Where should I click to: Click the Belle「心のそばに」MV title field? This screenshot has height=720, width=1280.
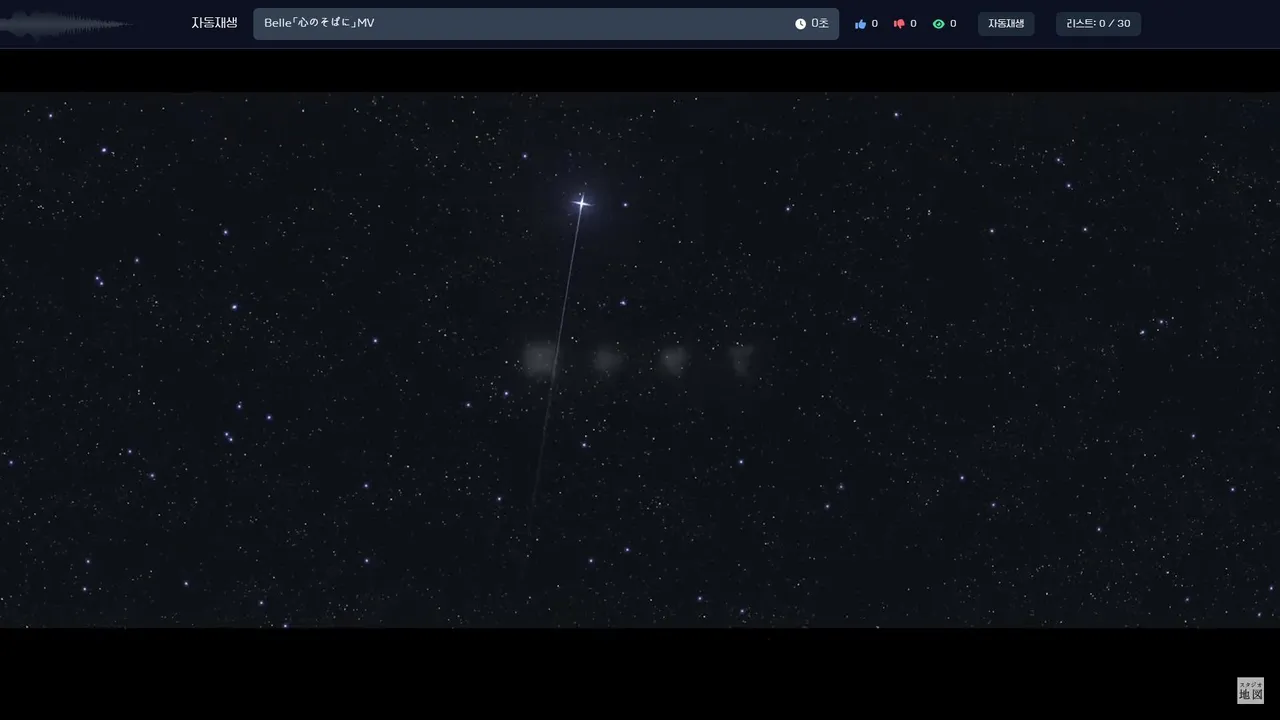545,24
